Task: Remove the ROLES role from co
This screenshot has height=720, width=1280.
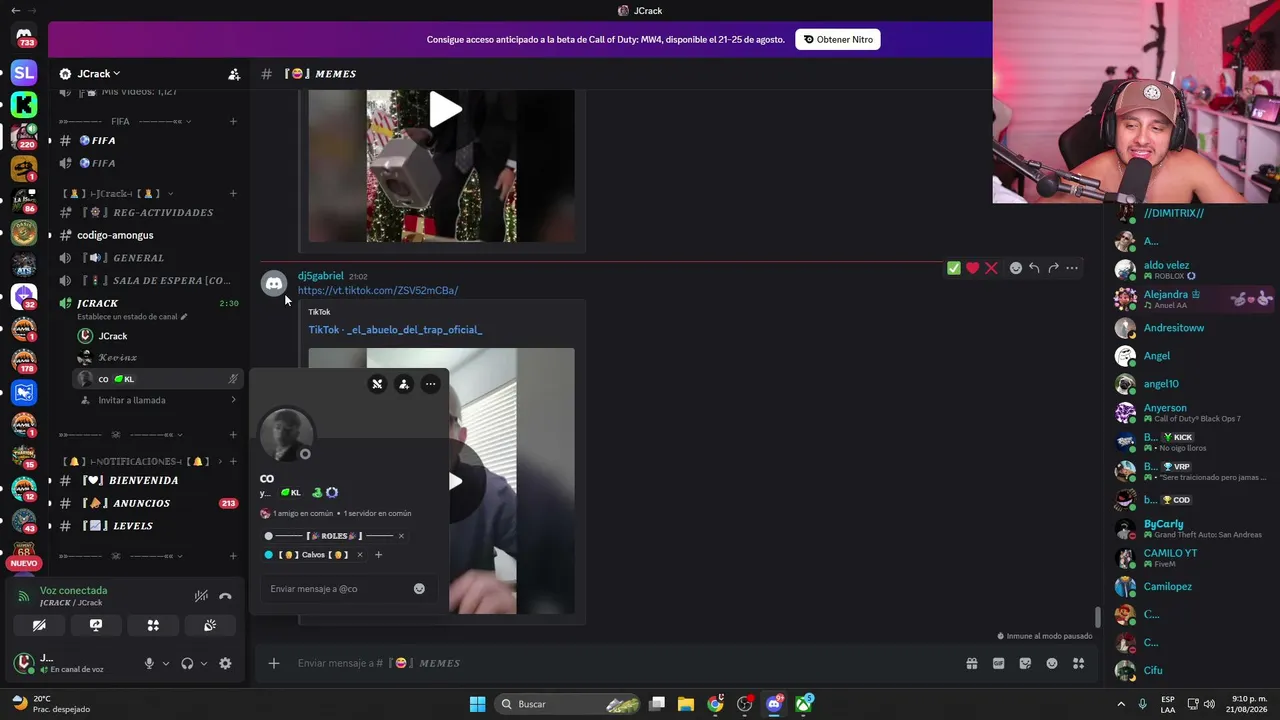Action: 401,536
